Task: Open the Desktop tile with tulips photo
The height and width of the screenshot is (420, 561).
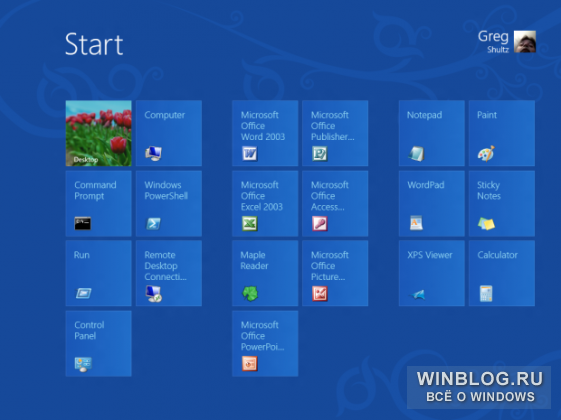Action: (98, 133)
